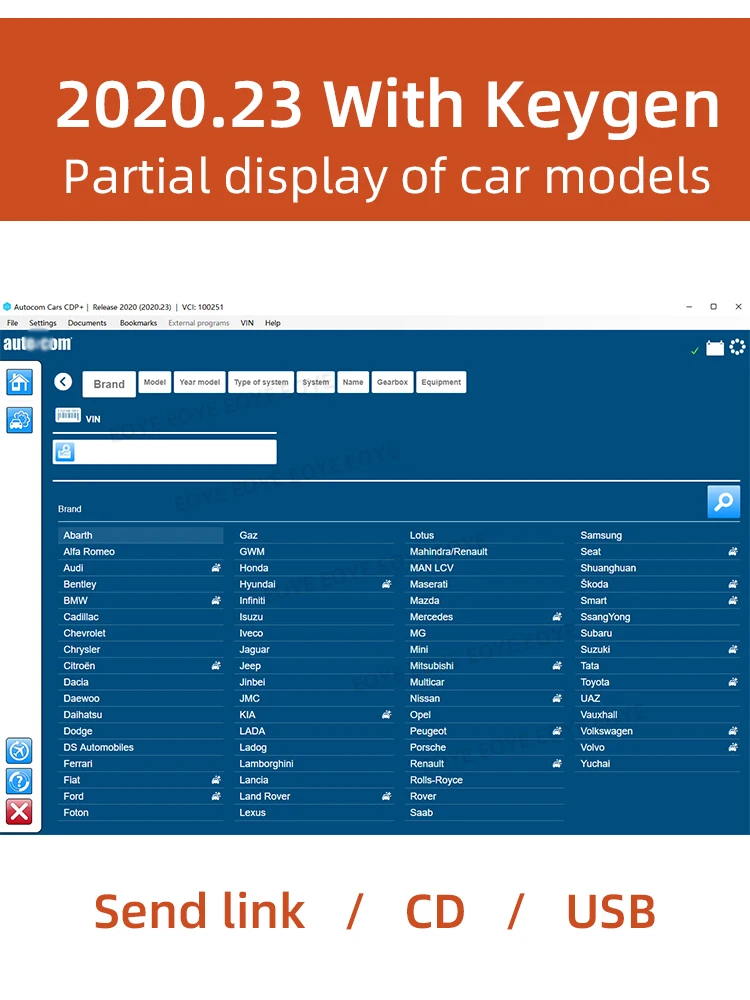Choose Jaguar from the list

314,649
